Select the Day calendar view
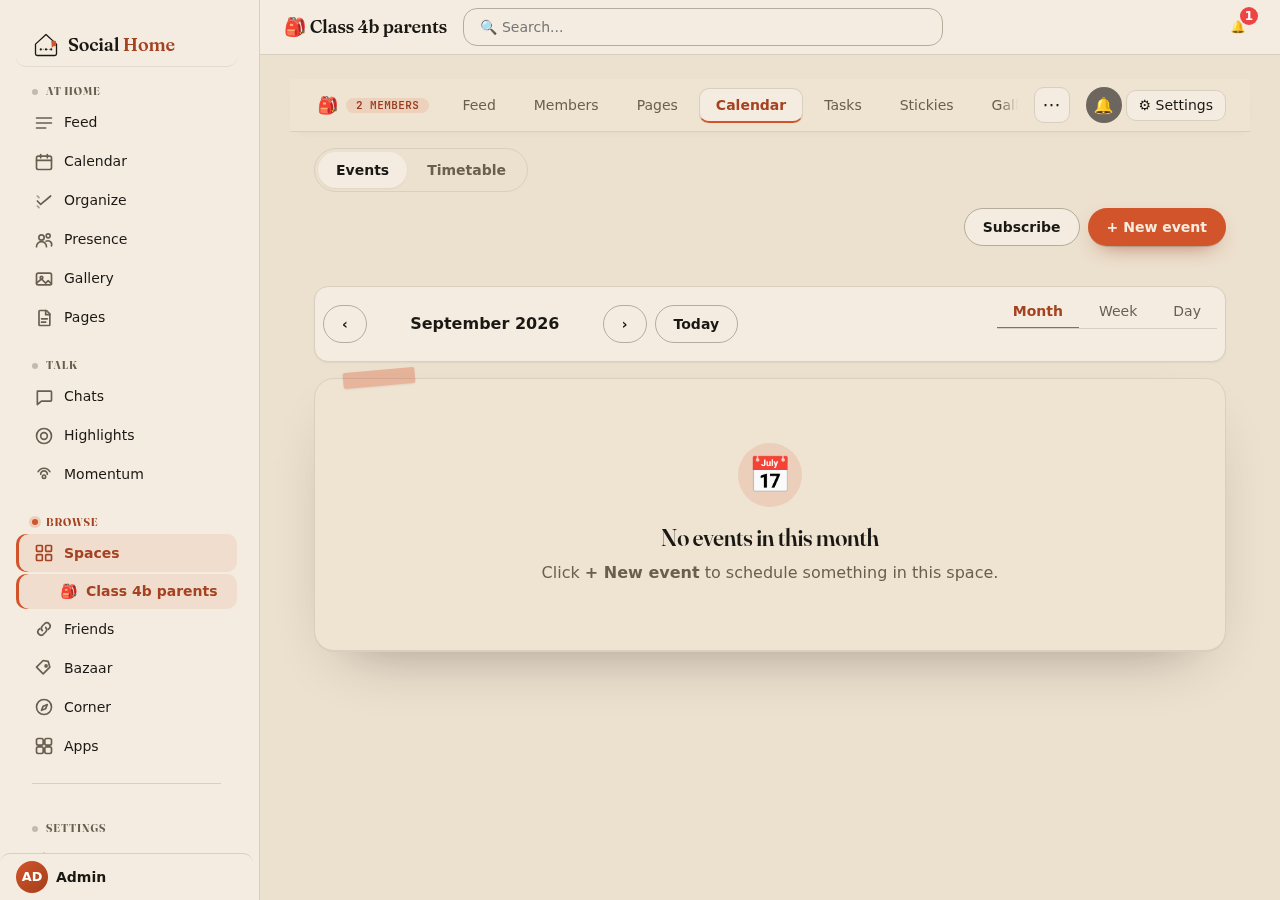The width and height of the screenshot is (1280, 900). (x=1187, y=311)
